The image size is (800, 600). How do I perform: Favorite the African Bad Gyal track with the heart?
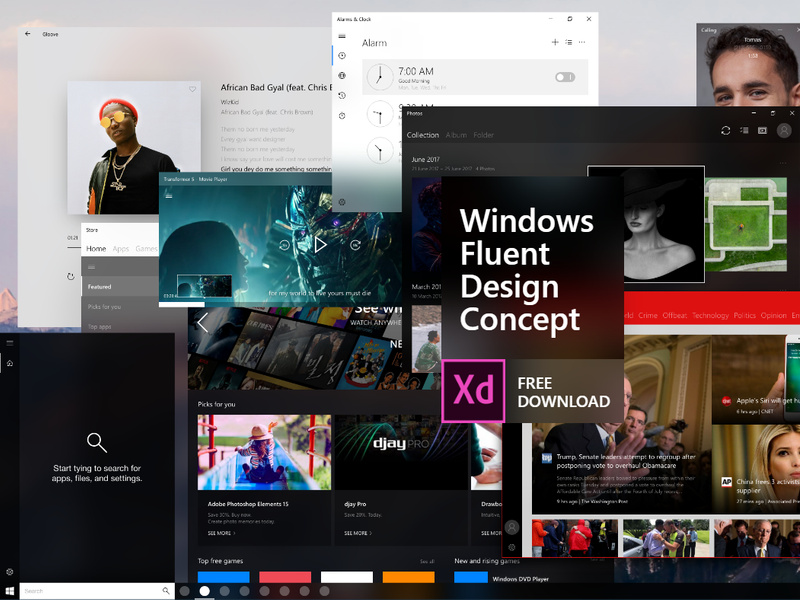pyautogui.click(x=193, y=89)
